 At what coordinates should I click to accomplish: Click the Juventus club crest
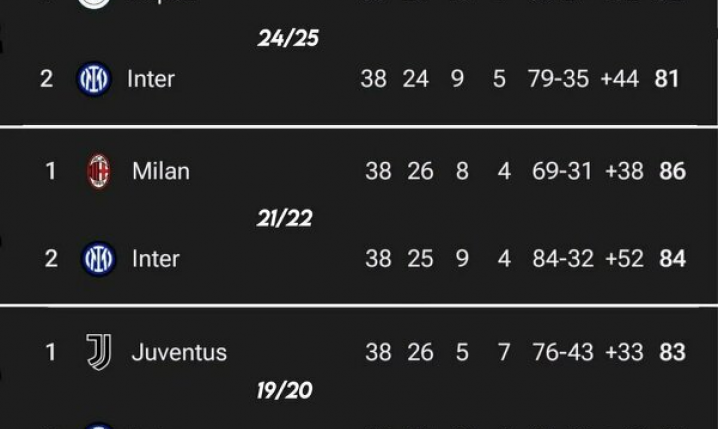click(x=98, y=352)
